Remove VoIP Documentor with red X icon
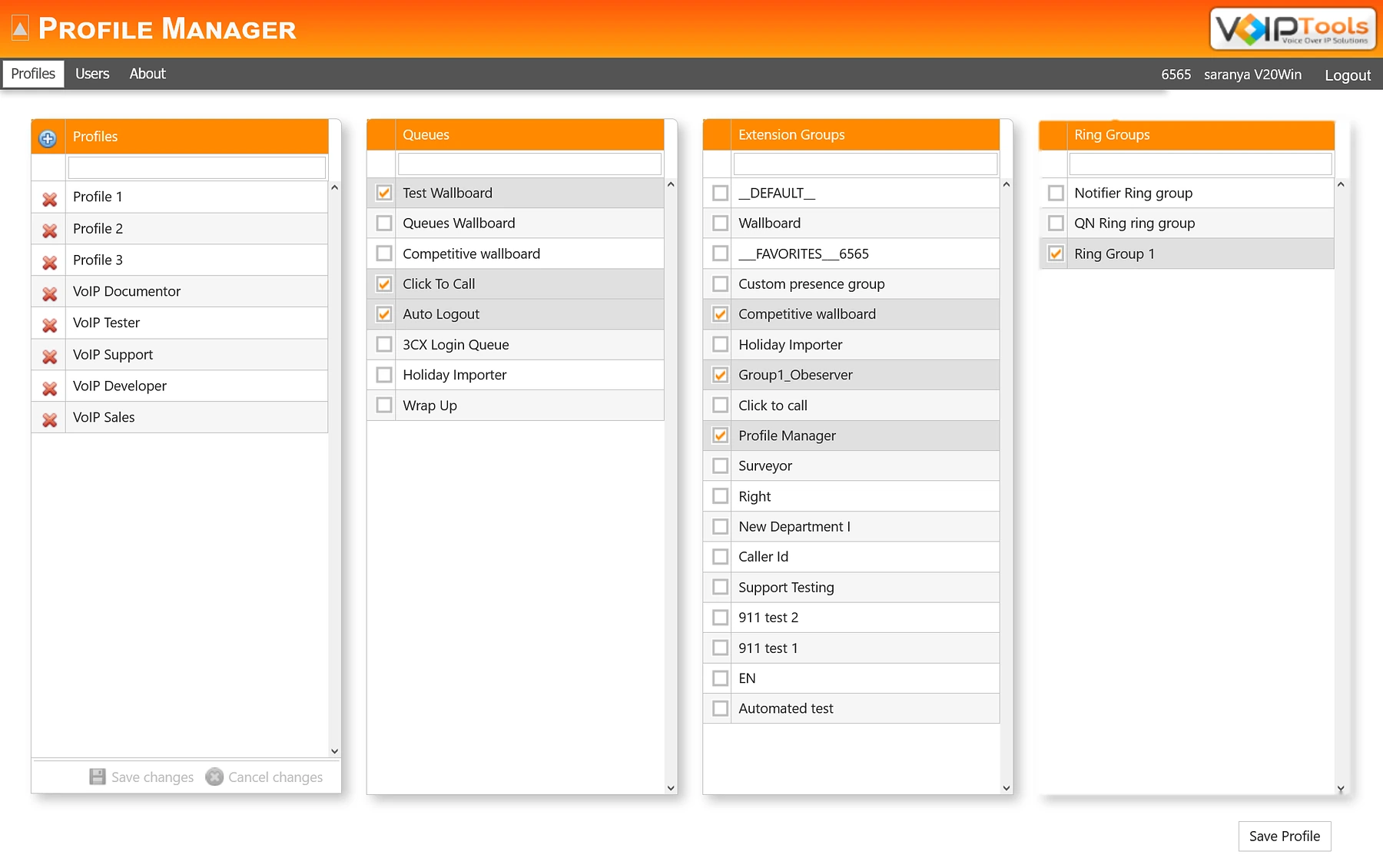 pyautogui.click(x=50, y=293)
